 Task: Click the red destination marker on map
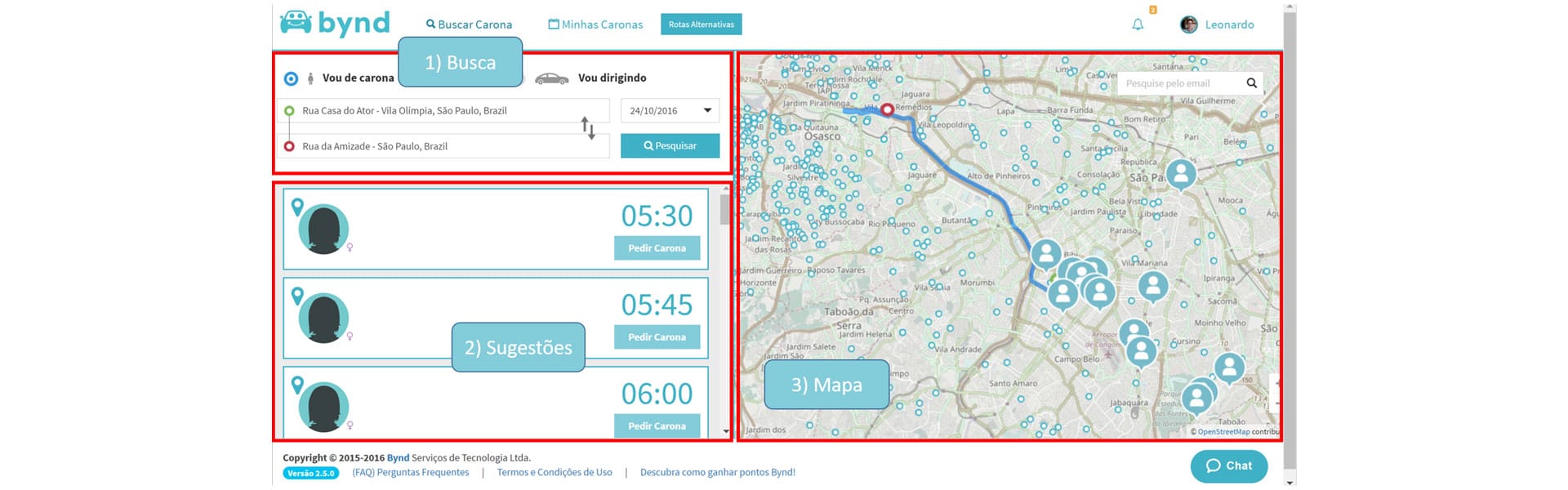point(887,109)
